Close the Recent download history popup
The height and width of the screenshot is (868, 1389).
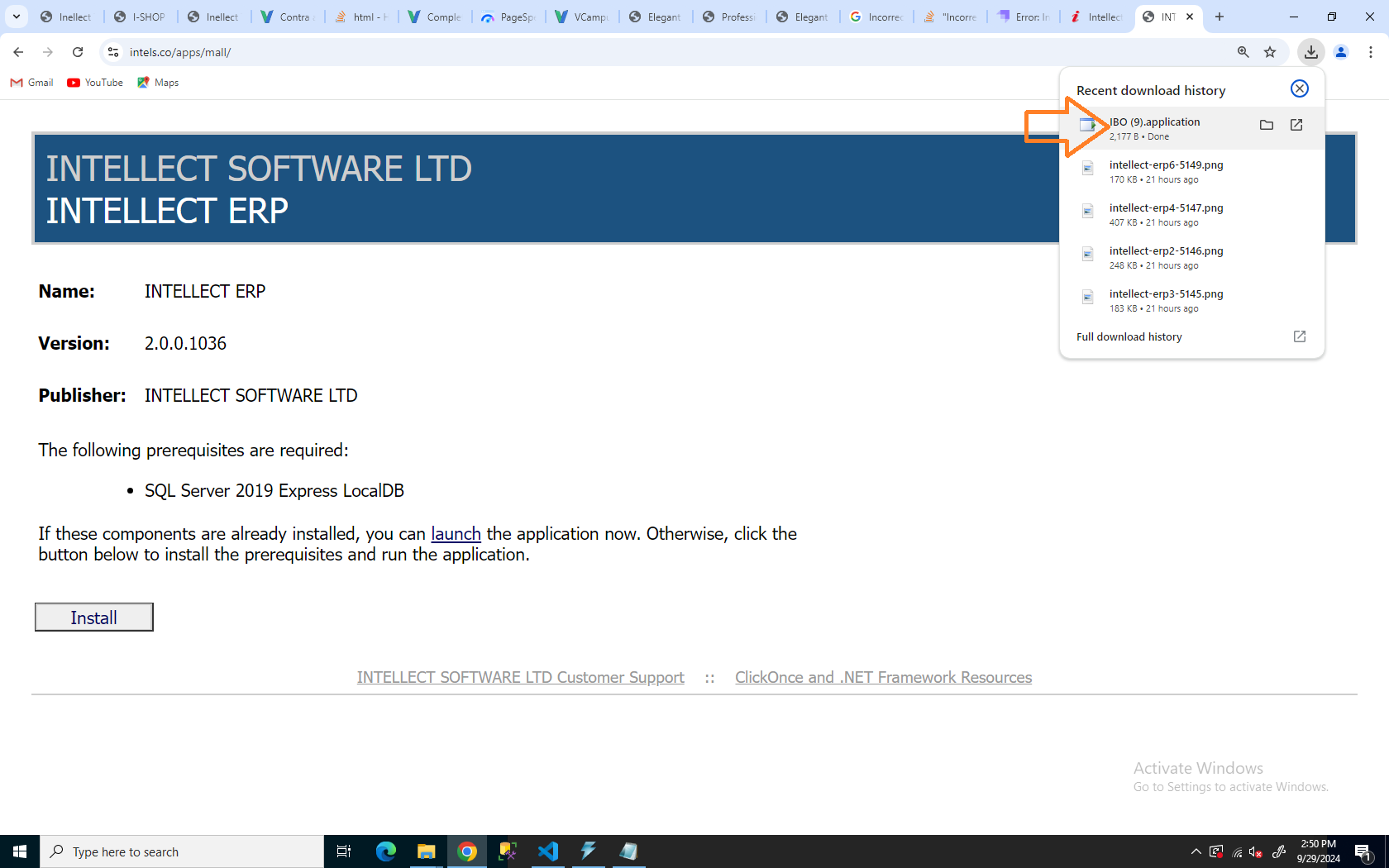1300,88
